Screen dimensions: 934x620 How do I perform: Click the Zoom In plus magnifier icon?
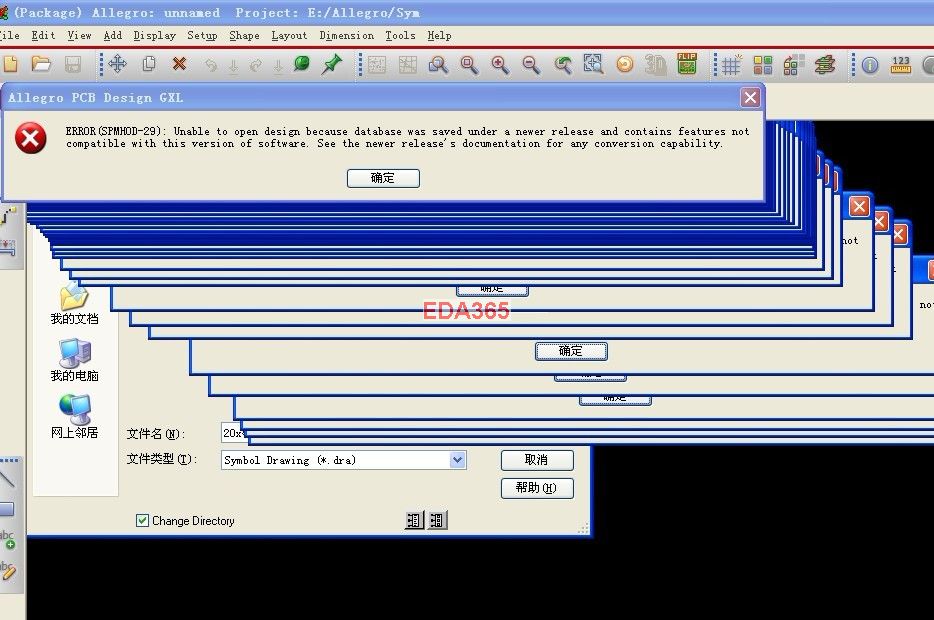500,64
